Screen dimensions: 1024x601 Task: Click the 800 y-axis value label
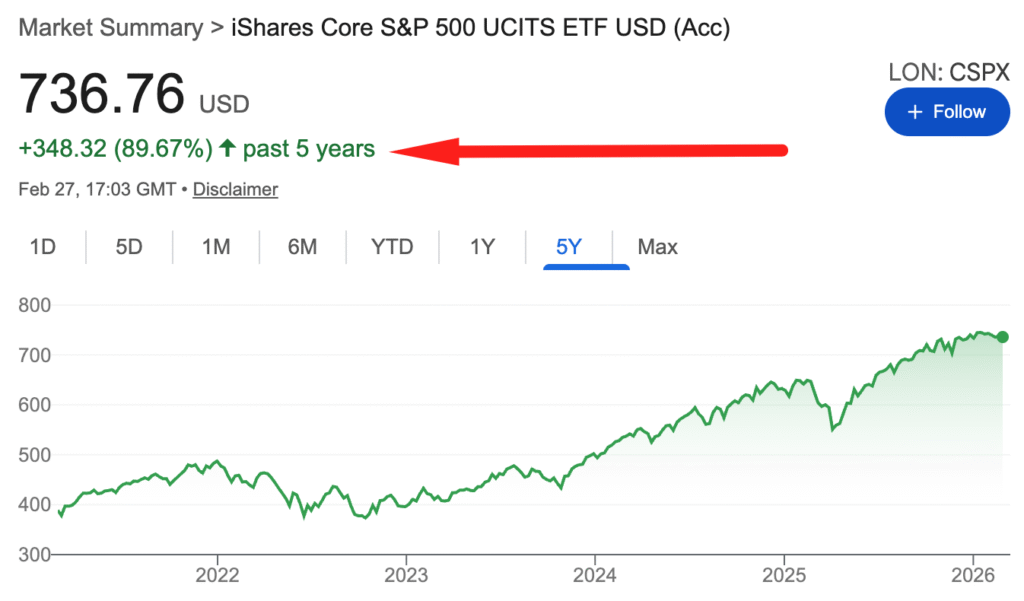coord(35,304)
